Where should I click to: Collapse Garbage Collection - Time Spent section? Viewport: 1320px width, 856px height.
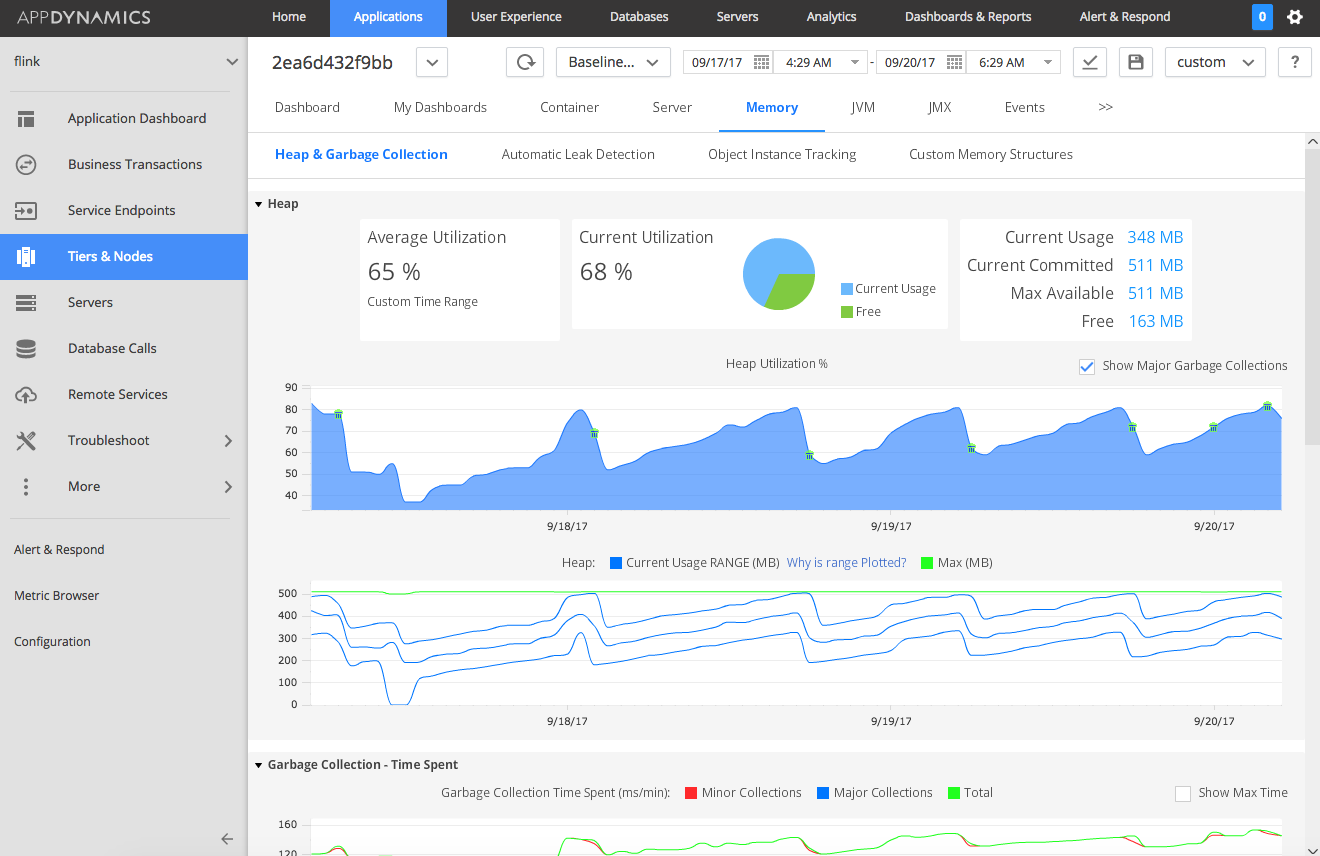click(x=258, y=765)
